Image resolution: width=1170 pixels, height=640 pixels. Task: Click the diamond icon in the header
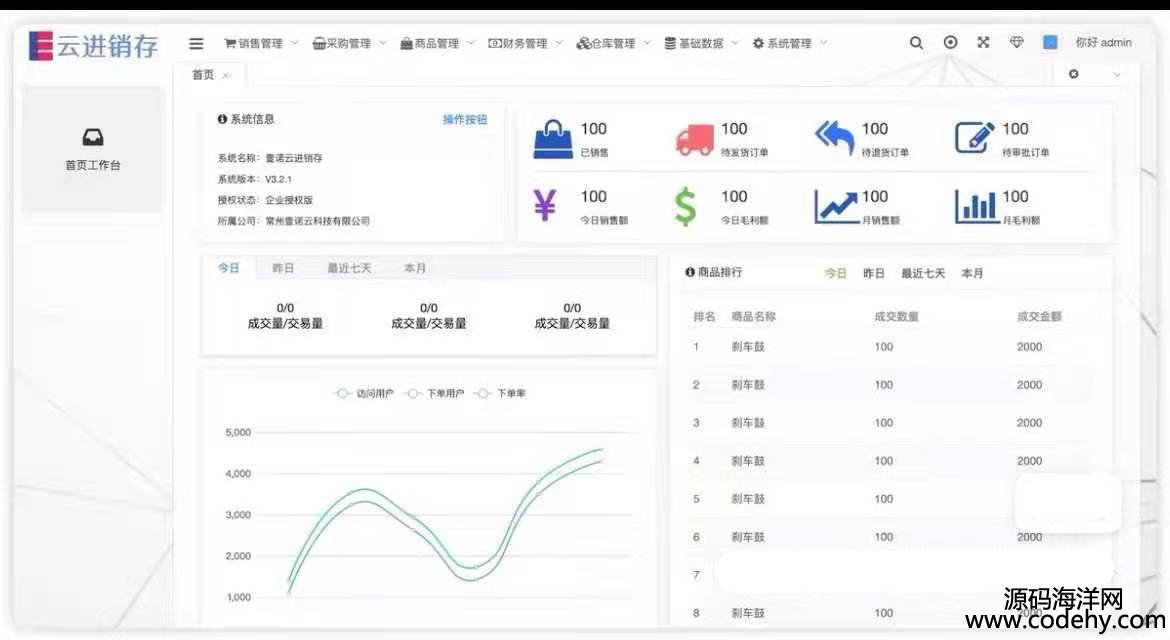pyautogui.click(x=1016, y=43)
